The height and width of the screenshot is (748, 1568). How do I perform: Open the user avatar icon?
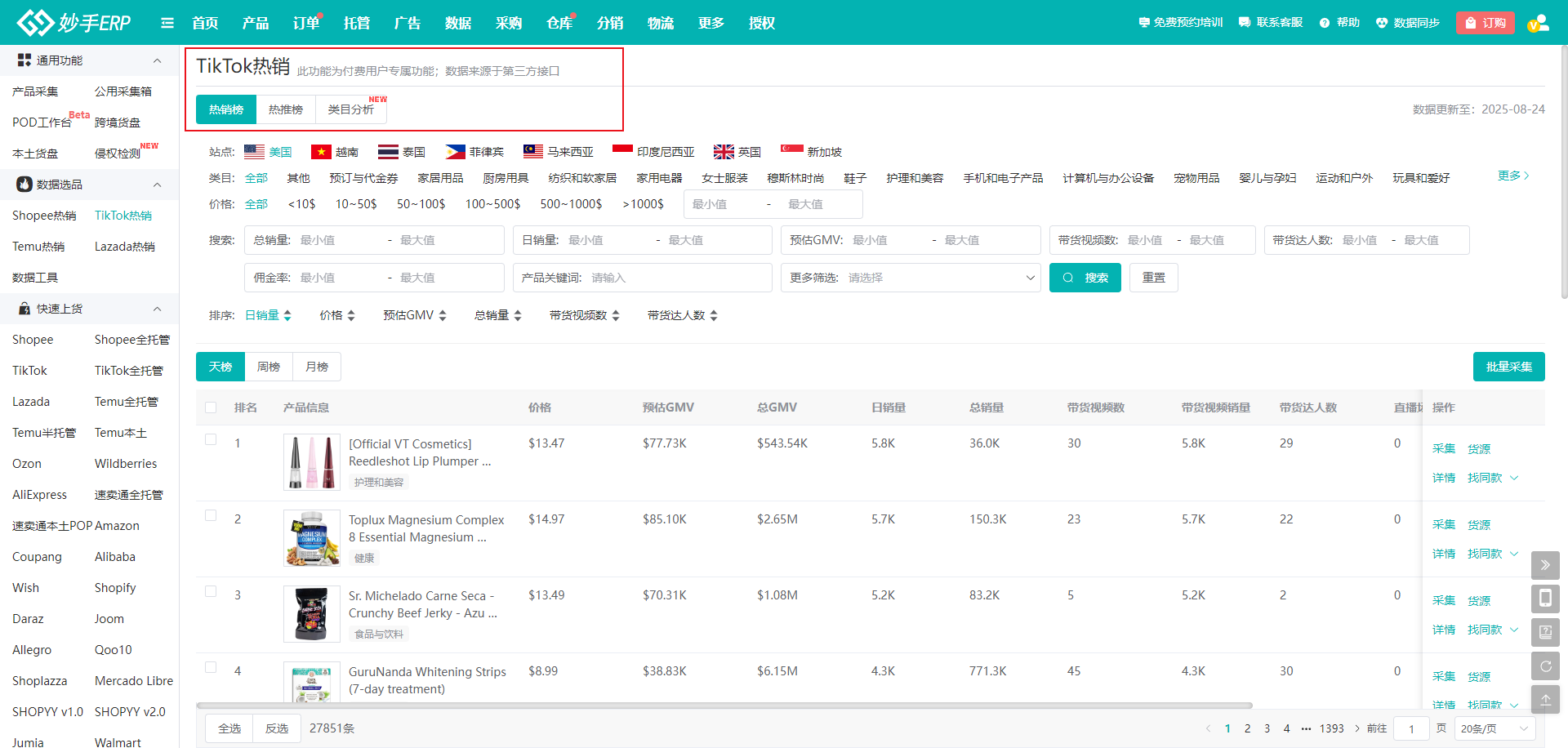pos(1539,23)
